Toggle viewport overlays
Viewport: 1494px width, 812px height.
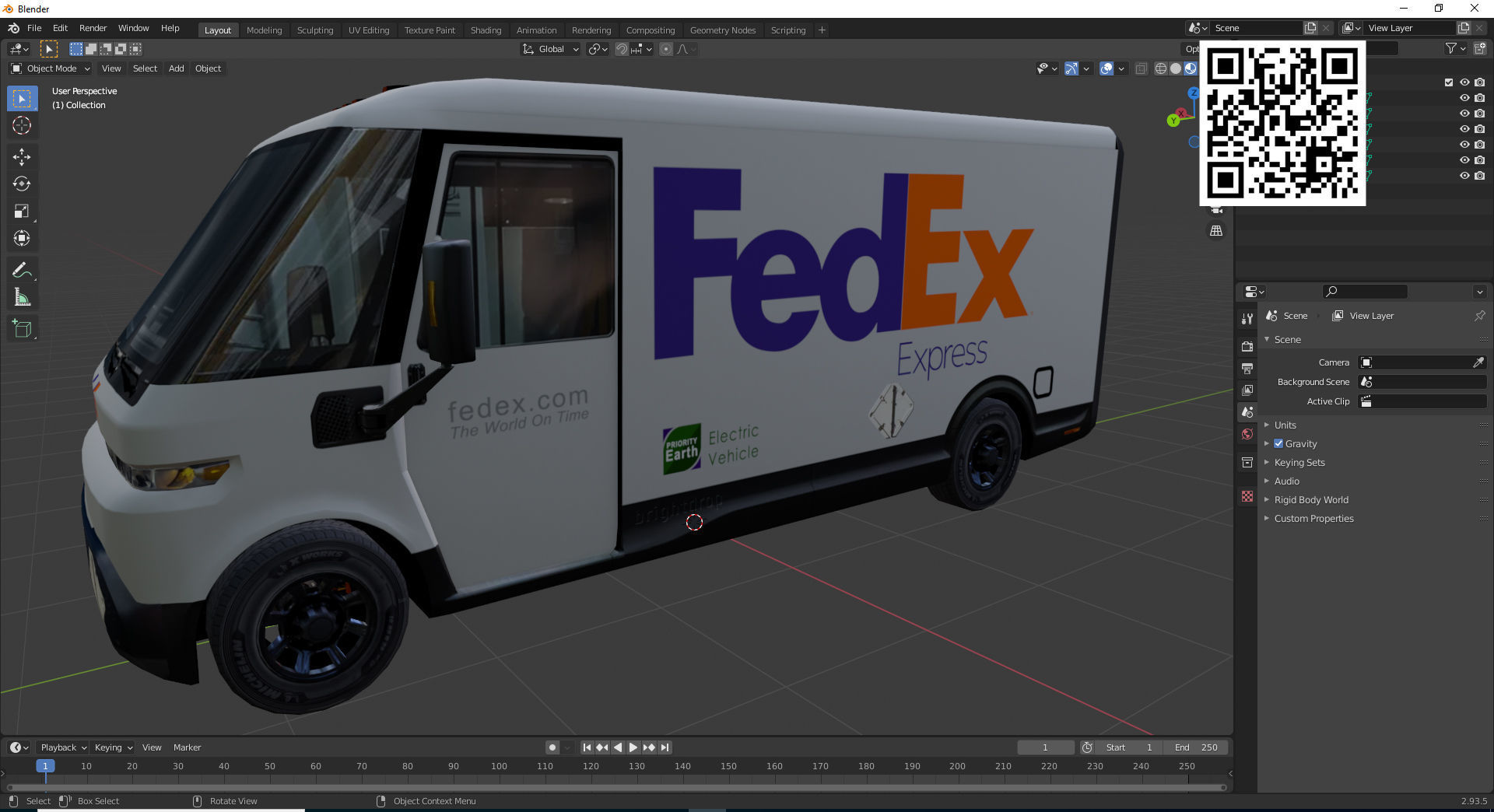point(1106,68)
